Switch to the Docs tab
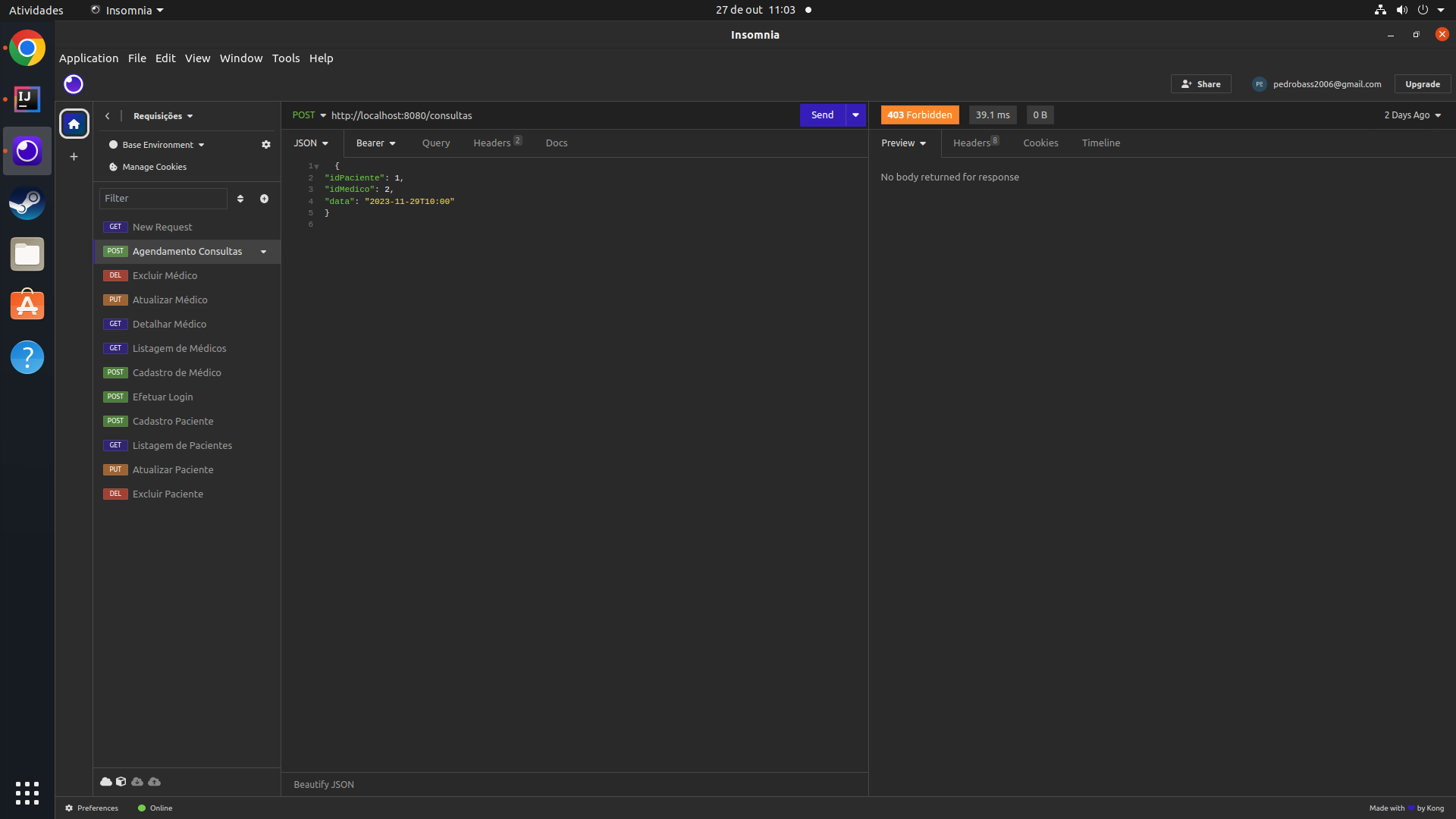This screenshot has width=1456, height=819. 557,143
